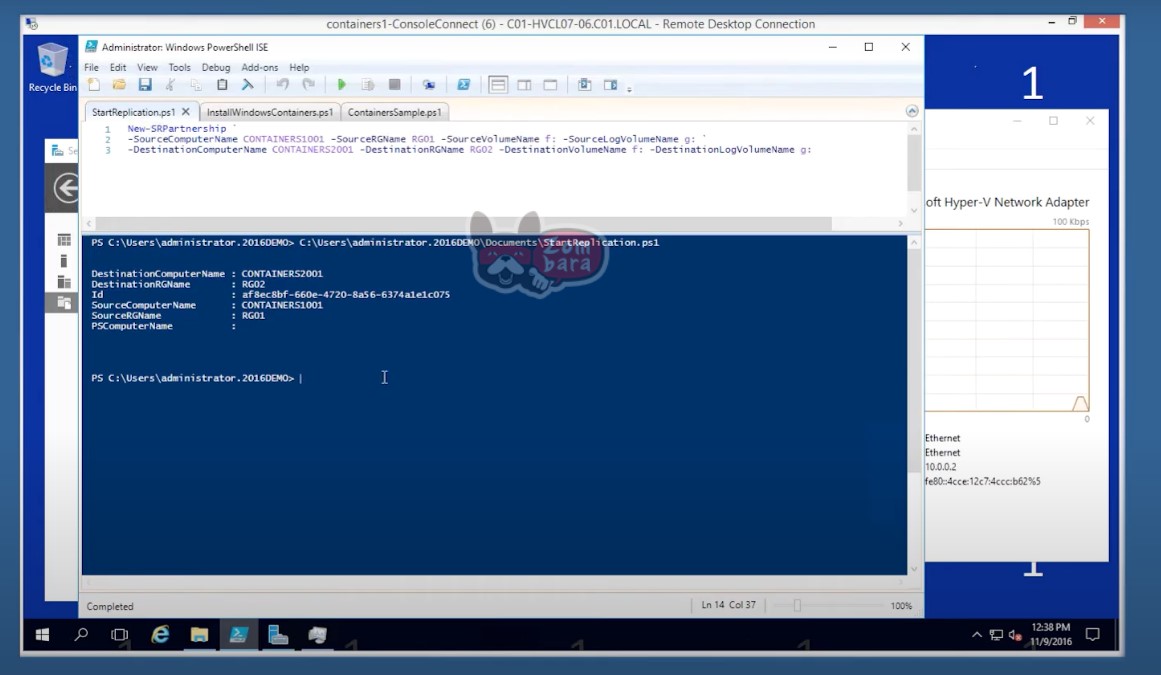This screenshot has height=675, width=1161.
Task: Show Script Pane Right layout
Action: click(x=524, y=85)
